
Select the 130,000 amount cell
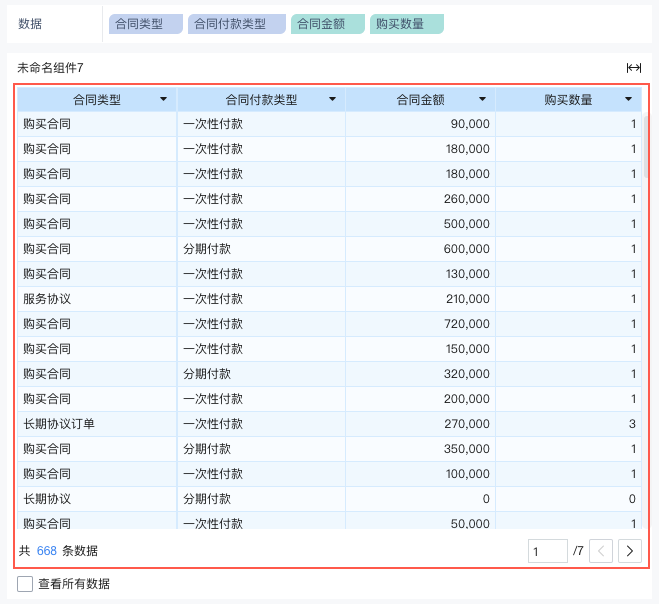(420, 274)
